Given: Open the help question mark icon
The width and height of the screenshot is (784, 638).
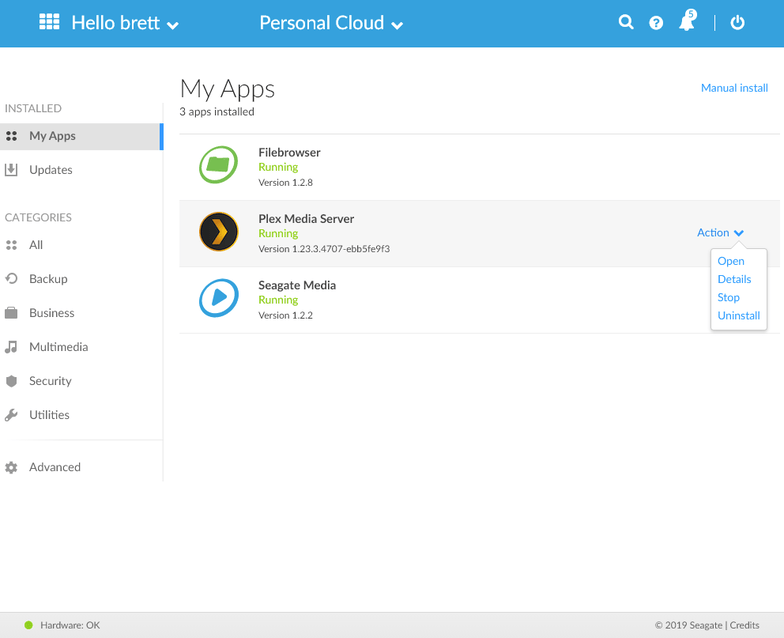Looking at the screenshot, I should 656,23.
